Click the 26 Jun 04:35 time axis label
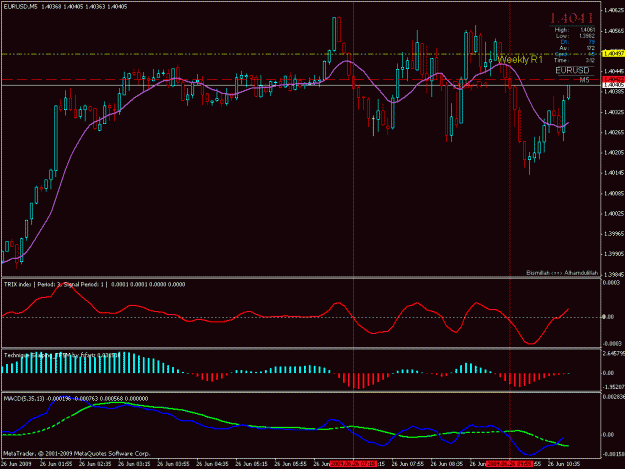 pyautogui.click(x=212, y=464)
